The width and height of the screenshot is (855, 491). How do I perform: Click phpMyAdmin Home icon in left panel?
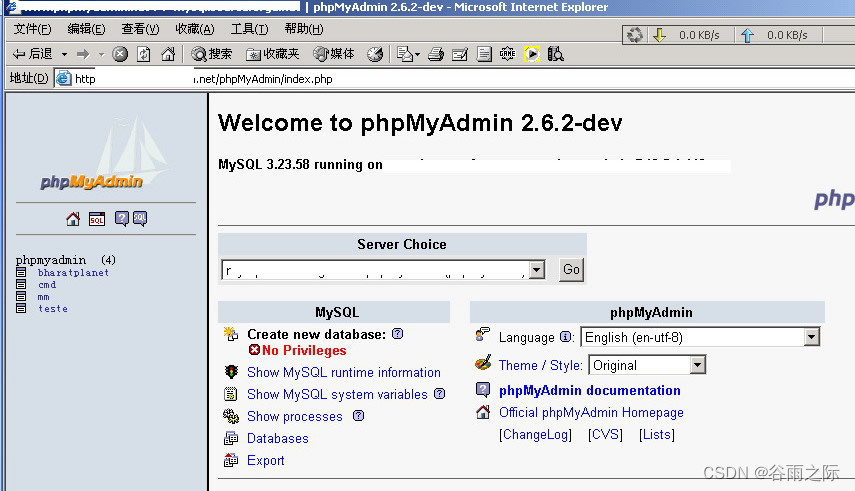(73, 219)
